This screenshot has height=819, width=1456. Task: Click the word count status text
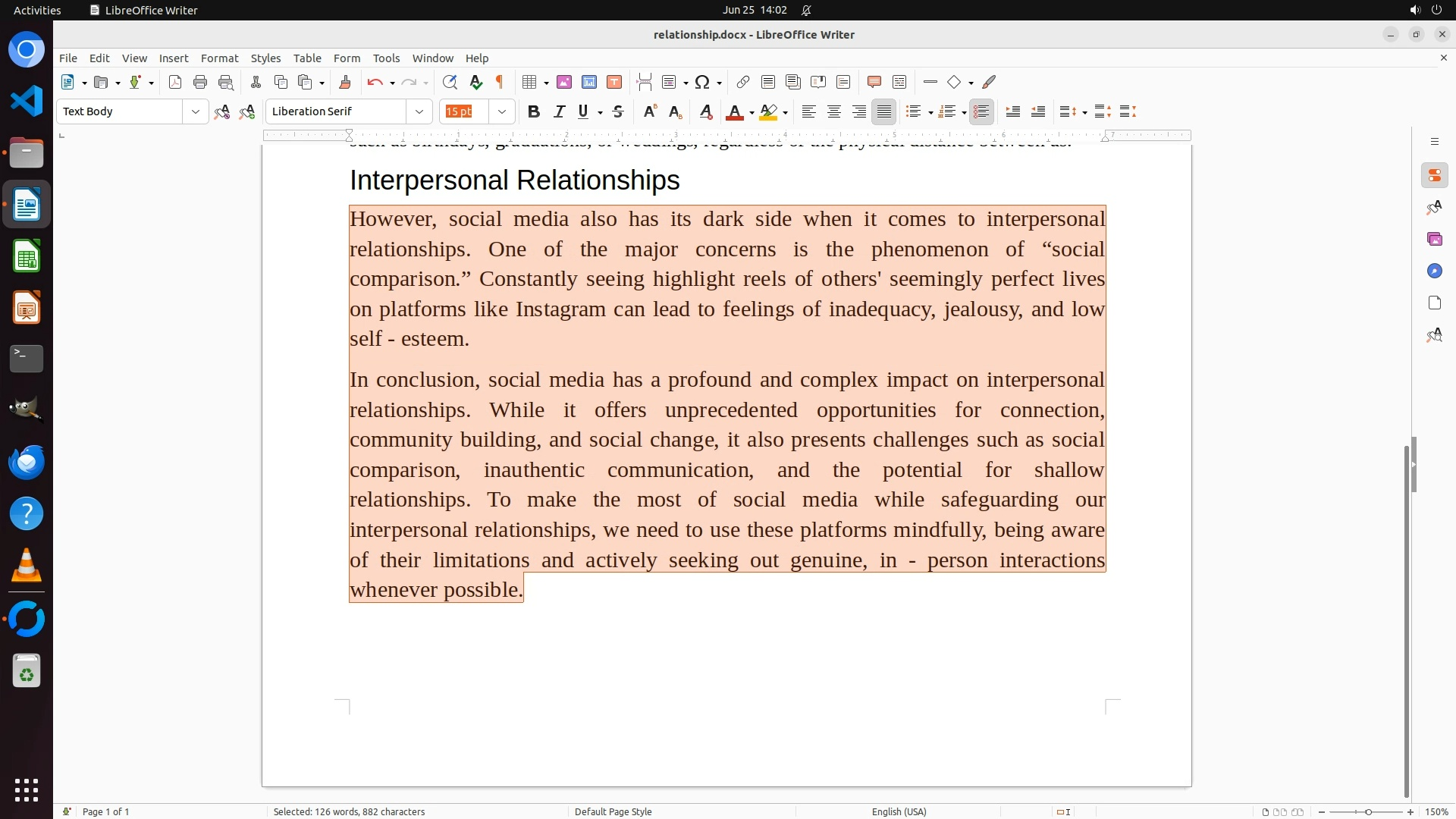pyautogui.click(x=349, y=811)
